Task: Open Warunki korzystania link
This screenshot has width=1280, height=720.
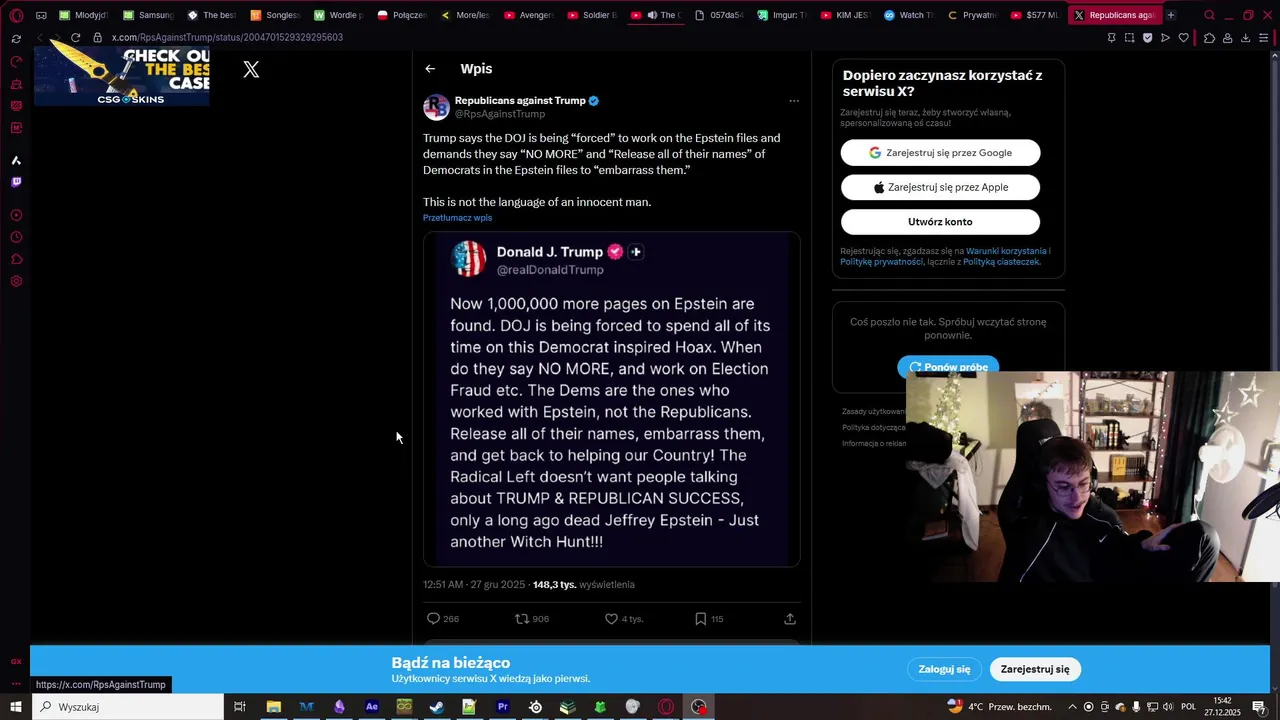Action: coord(1006,251)
